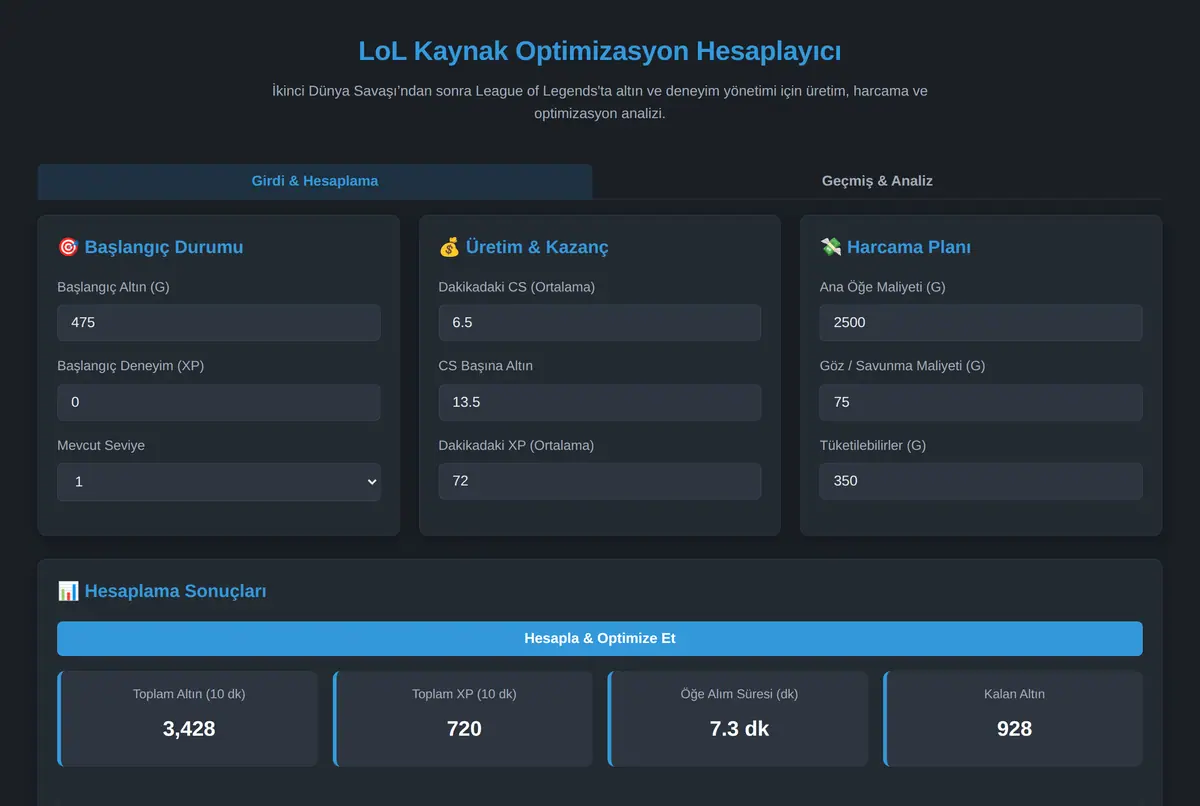Image resolution: width=1200 pixels, height=806 pixels.
Task: Click the Öğe Alım Süresi value 7.3 dk
Action: (x=739, y=728)
